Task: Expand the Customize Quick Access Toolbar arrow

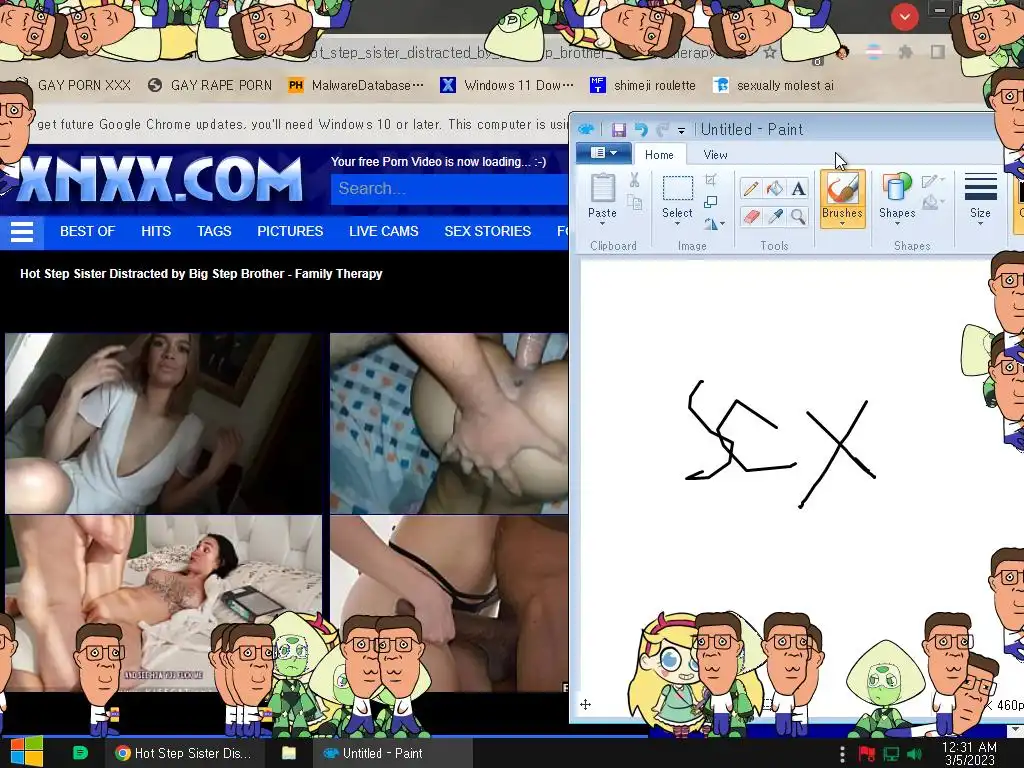Action: pos(681,130)
